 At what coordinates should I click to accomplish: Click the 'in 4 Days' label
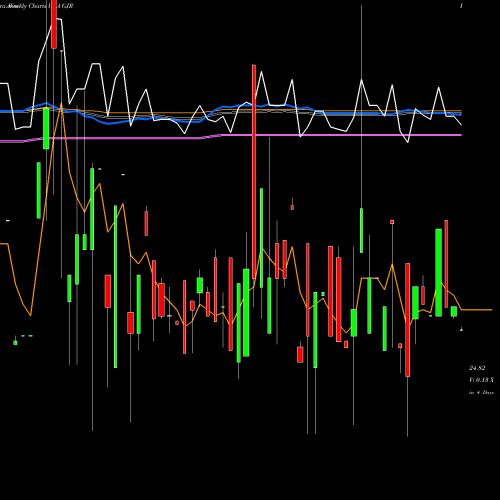(481, 393)
